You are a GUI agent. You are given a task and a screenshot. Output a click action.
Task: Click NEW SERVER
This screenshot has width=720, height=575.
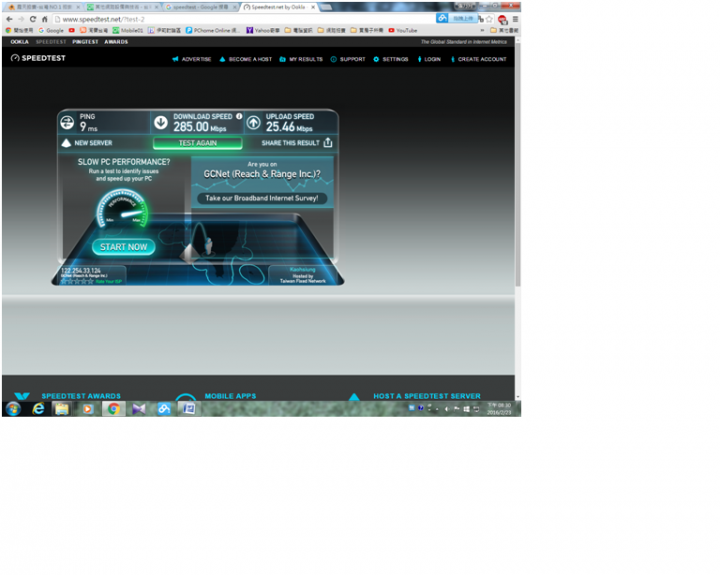tap(87, 143)
